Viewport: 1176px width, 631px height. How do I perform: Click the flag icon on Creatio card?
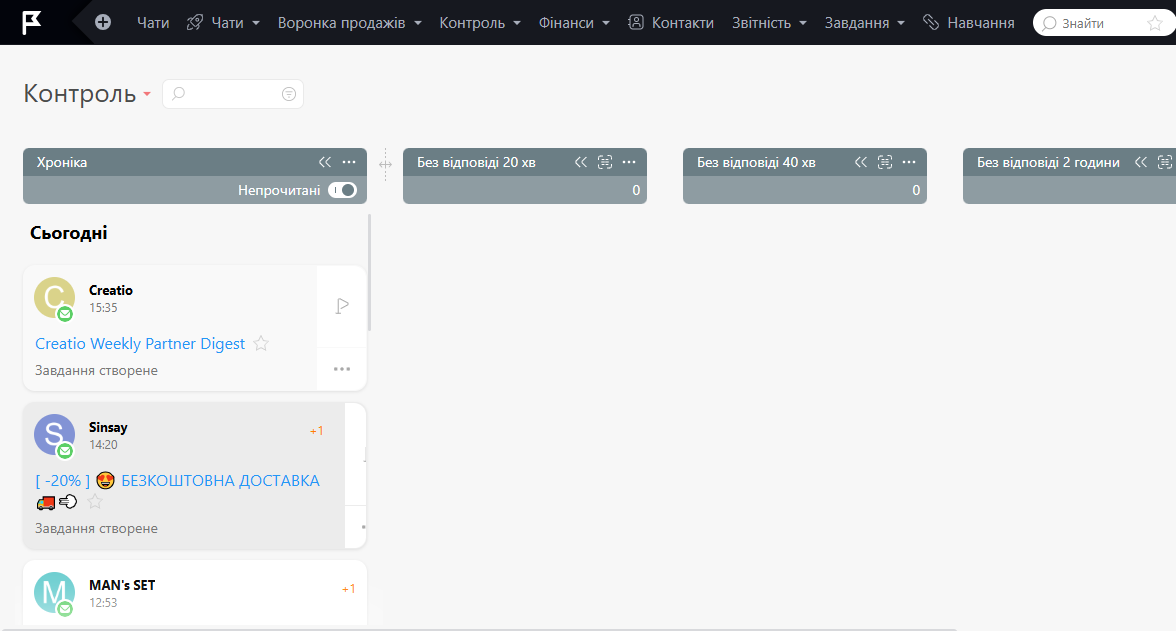point(342,305)
